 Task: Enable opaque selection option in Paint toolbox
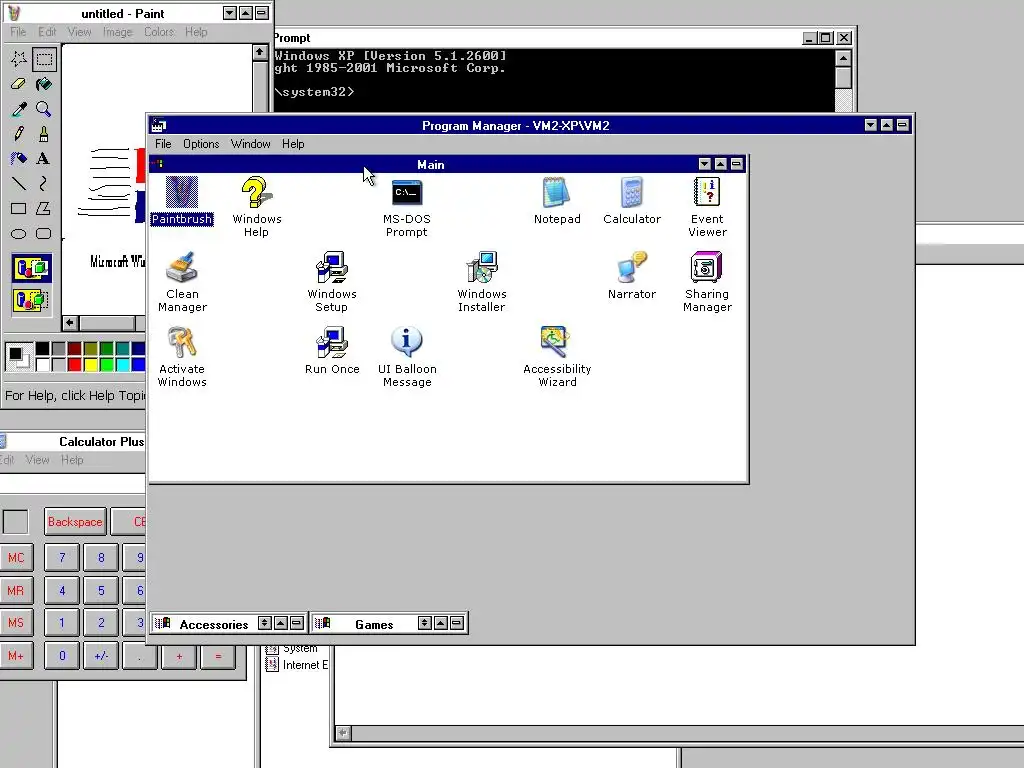pyautogui.click(x=31, y=268)
